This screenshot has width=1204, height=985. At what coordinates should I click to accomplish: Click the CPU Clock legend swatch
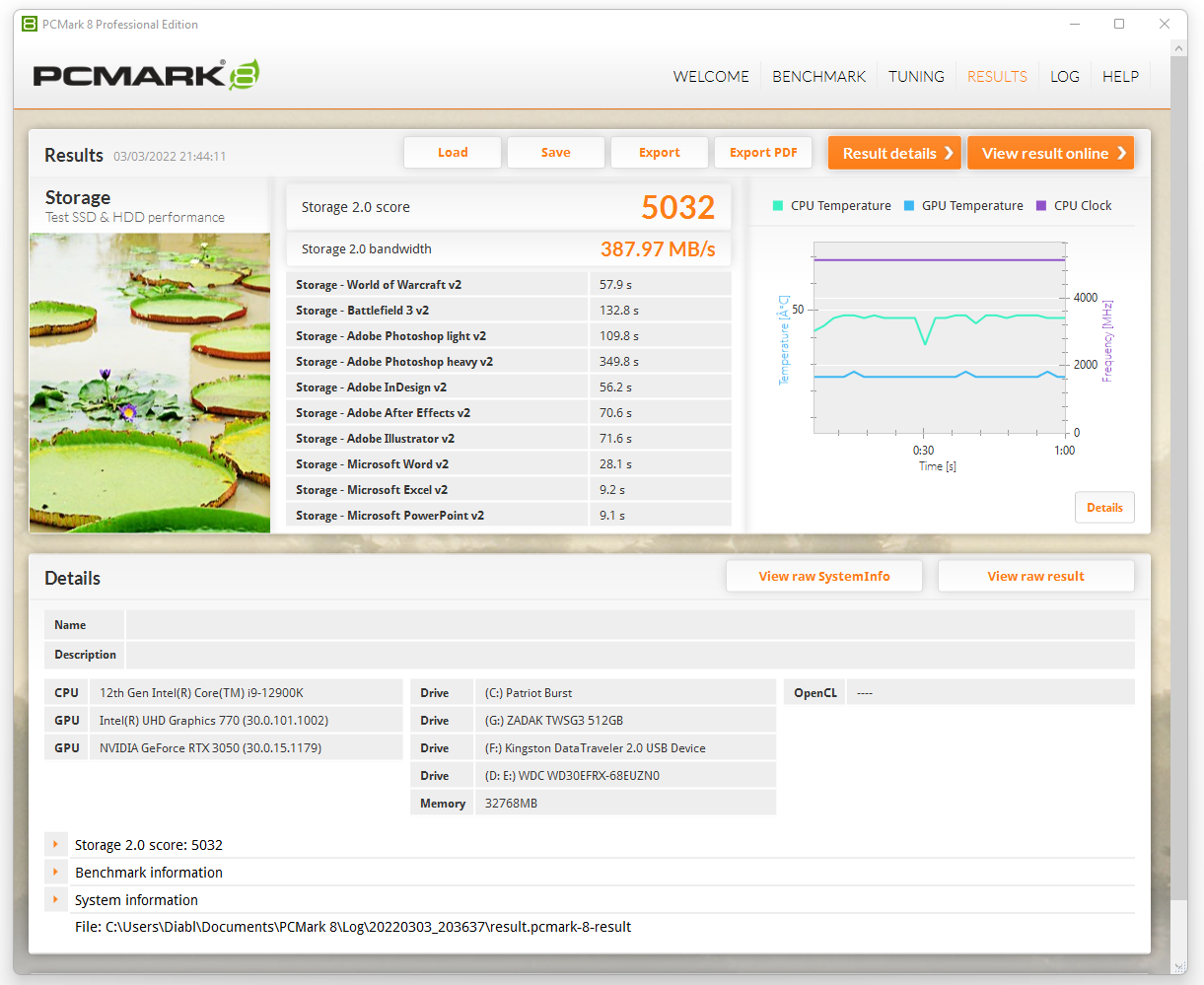point(1041,206)
